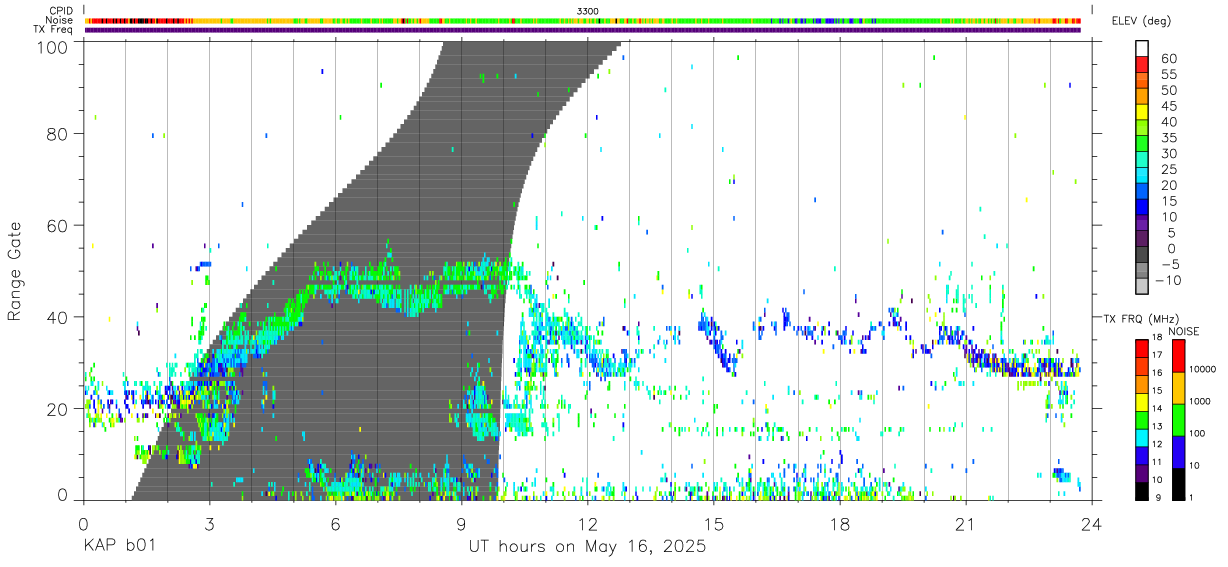
Task: Click the 100 label on NOISE scale
Action: pos(1198,433)
